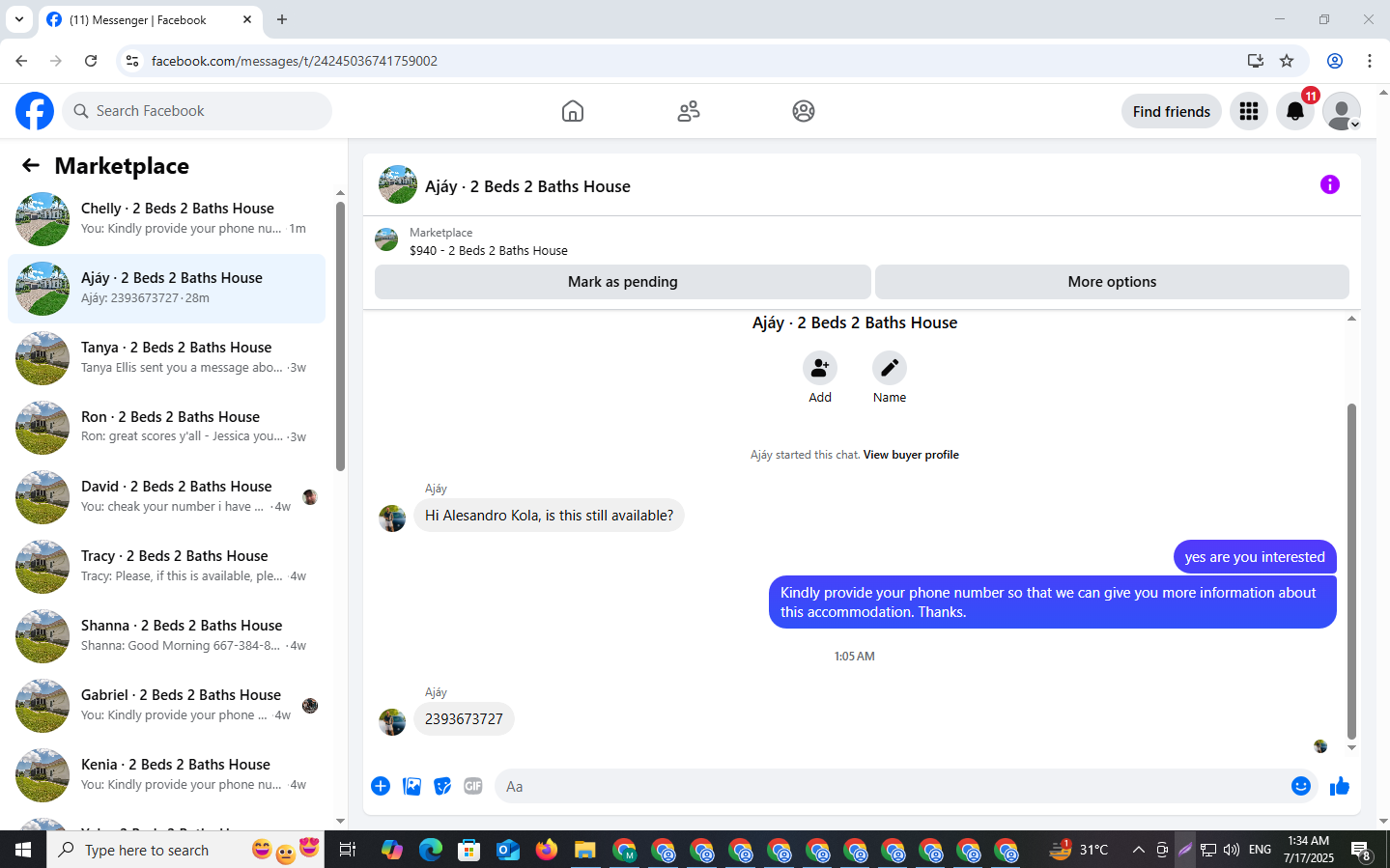1390x868 pixels.
Task: Choose a sticker icon in composer
Action: pyautogui.click(x=442, y=786)
